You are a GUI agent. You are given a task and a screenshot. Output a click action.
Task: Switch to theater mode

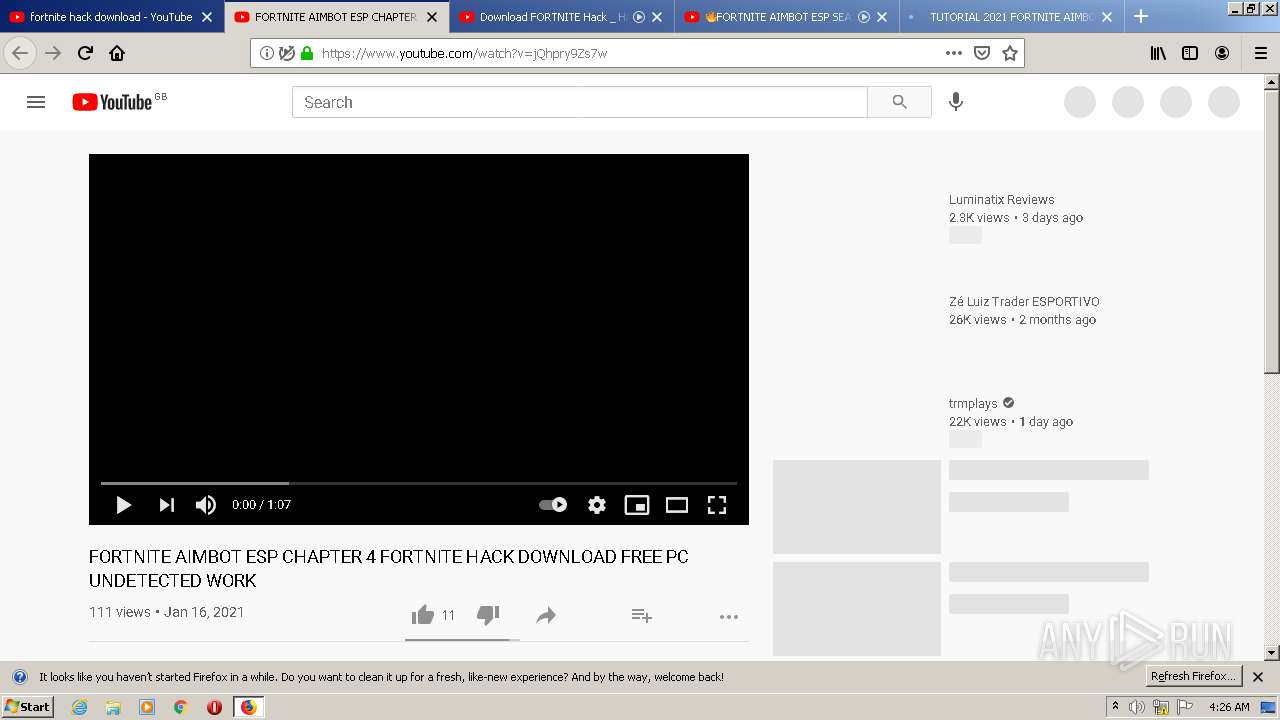(677, 505)
